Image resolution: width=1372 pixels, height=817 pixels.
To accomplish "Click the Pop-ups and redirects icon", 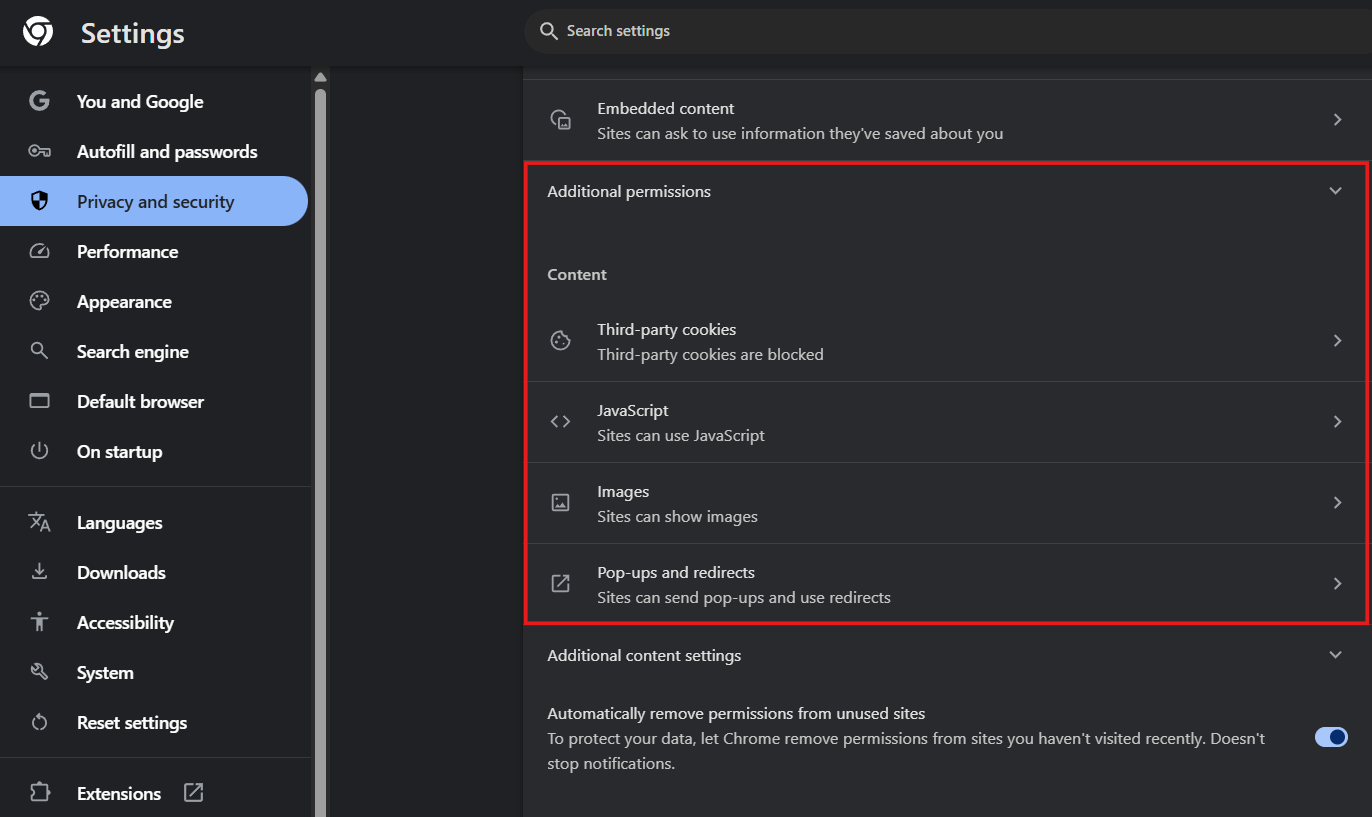I will pos(560,582).
